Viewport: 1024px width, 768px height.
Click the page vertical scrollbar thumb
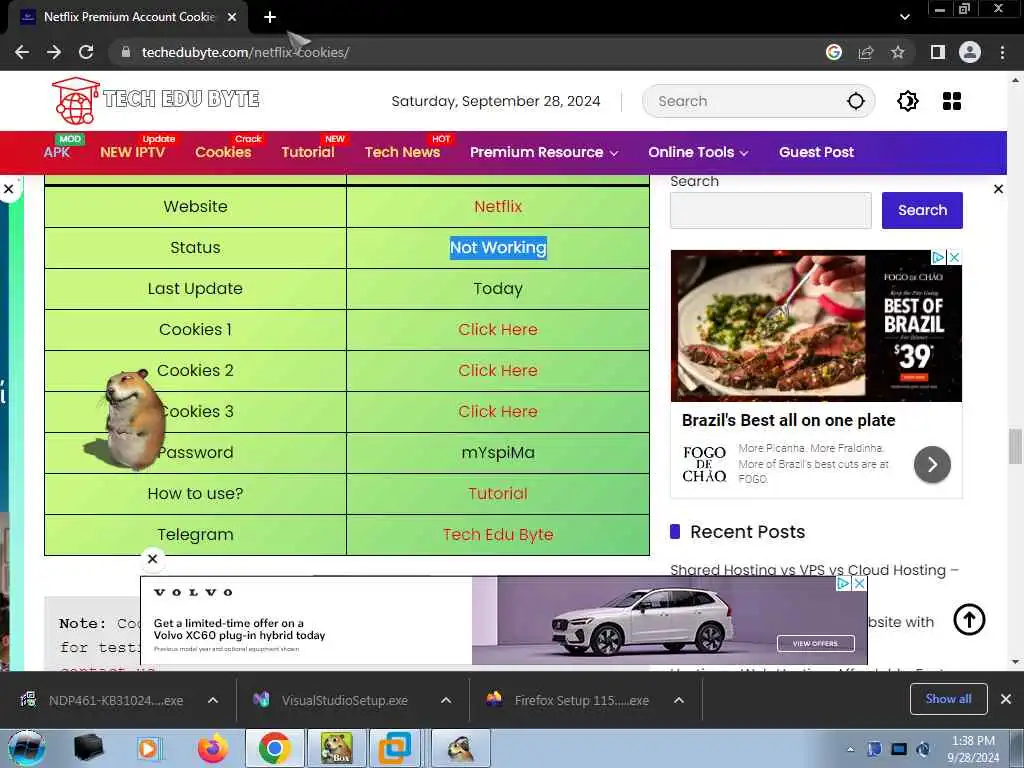coord(1015,447)
